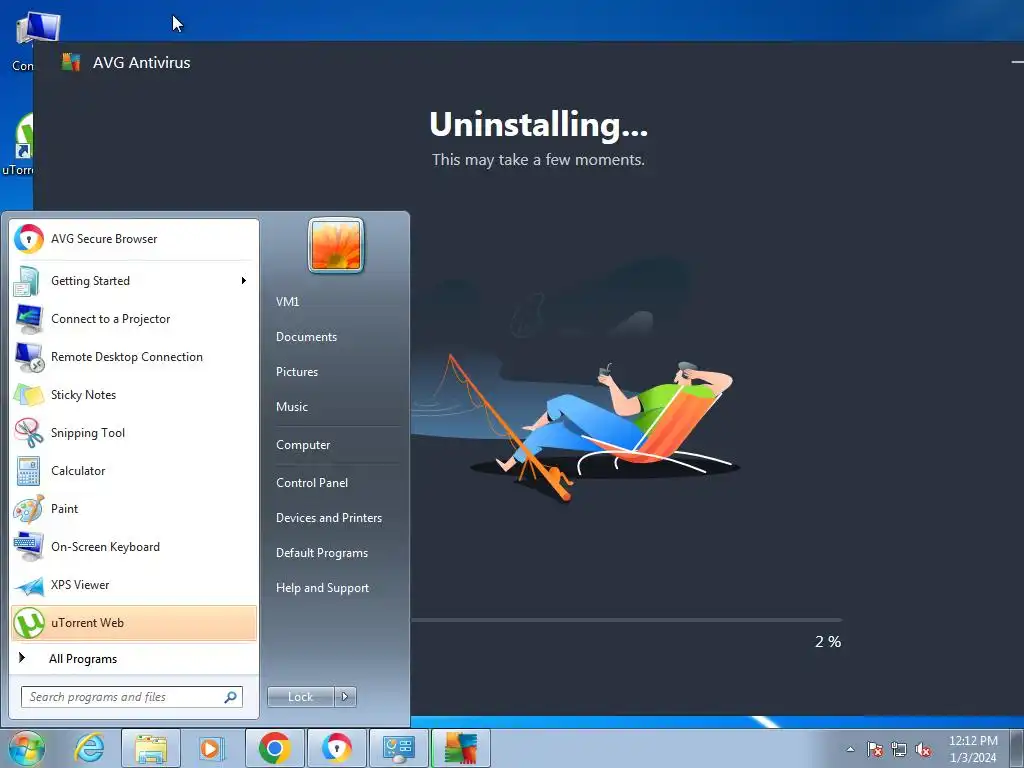Click the Action Center flag tray icon
Viewport: 1024px width, 768px height.
coord(875,749)
